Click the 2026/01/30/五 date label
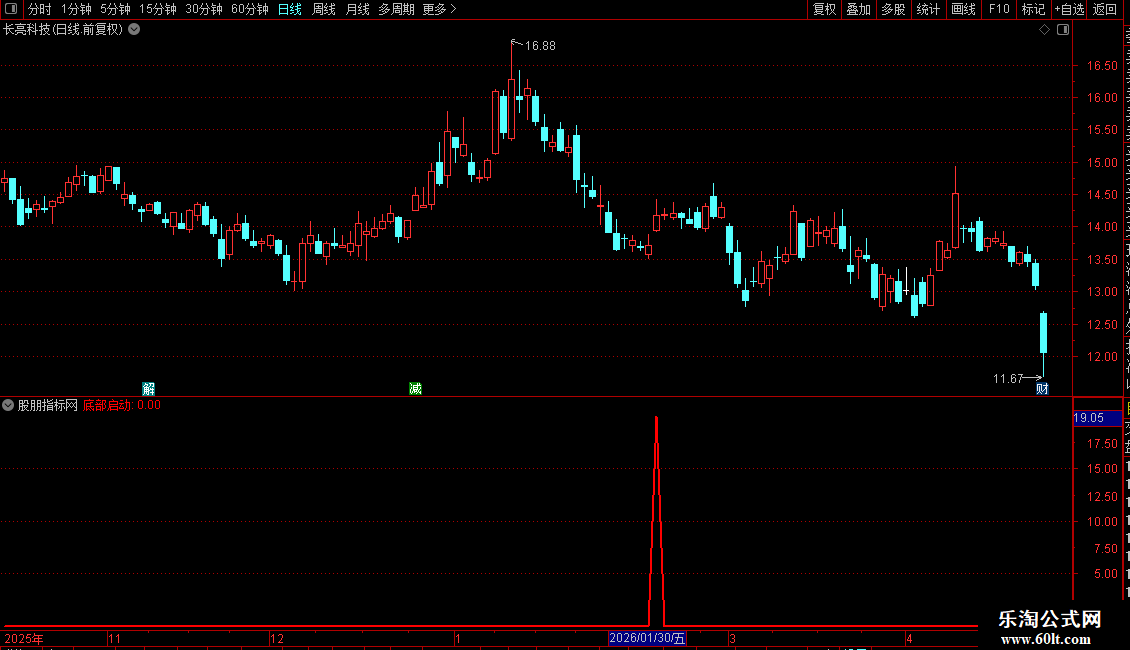 coord(647,638)
